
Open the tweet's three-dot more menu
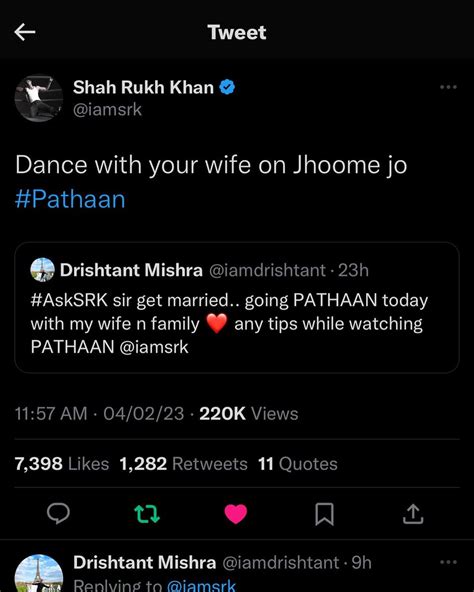[x=448, y=87]
